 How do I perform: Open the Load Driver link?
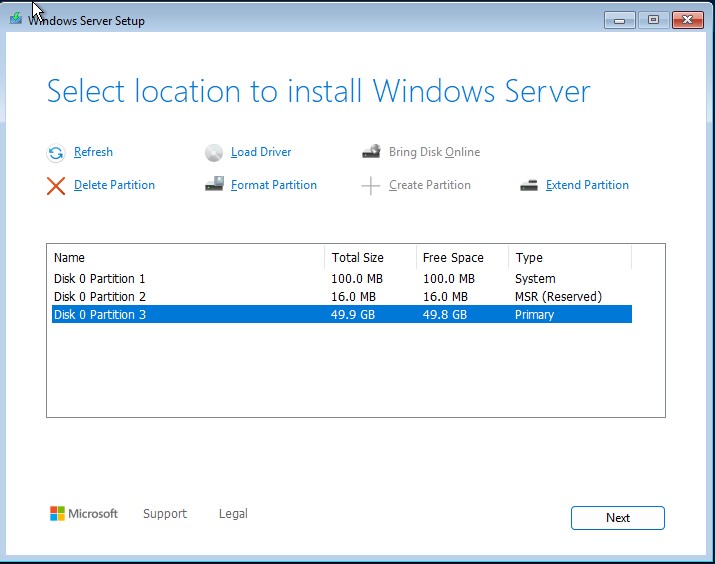261,152
